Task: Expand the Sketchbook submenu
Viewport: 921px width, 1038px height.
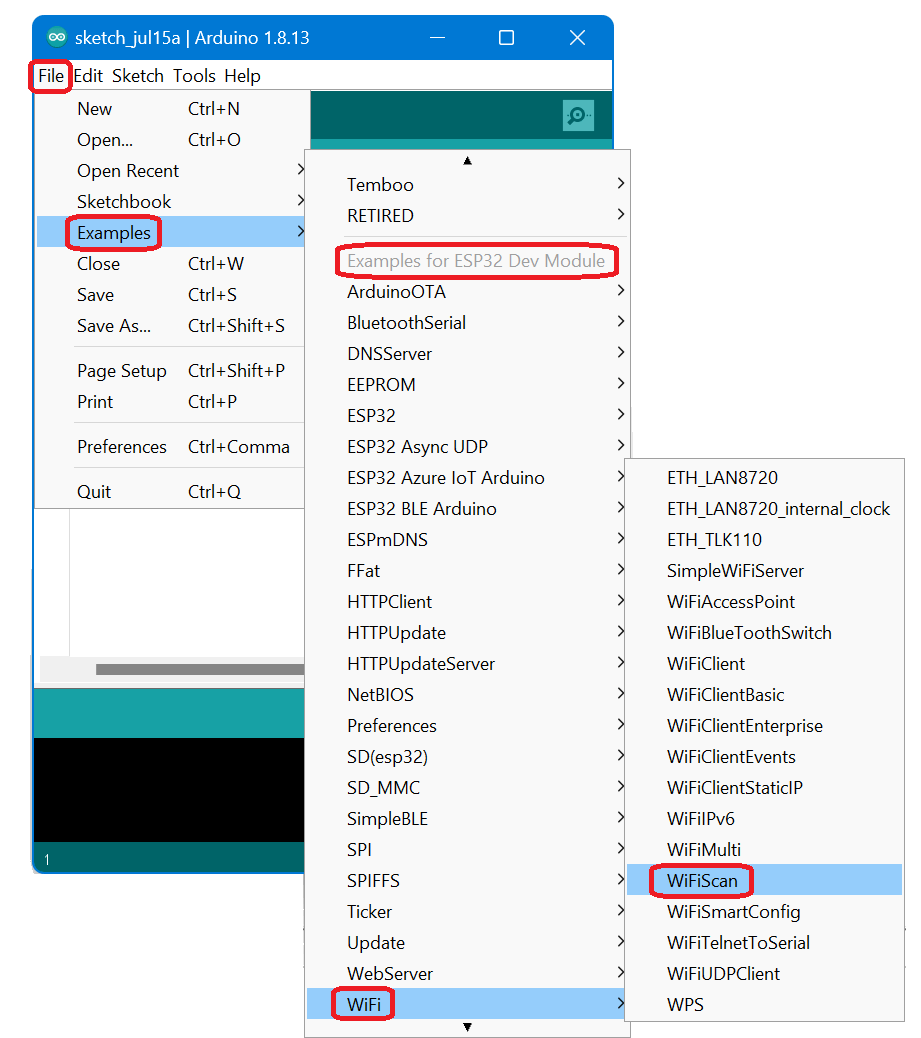Action: click(171, 201)
